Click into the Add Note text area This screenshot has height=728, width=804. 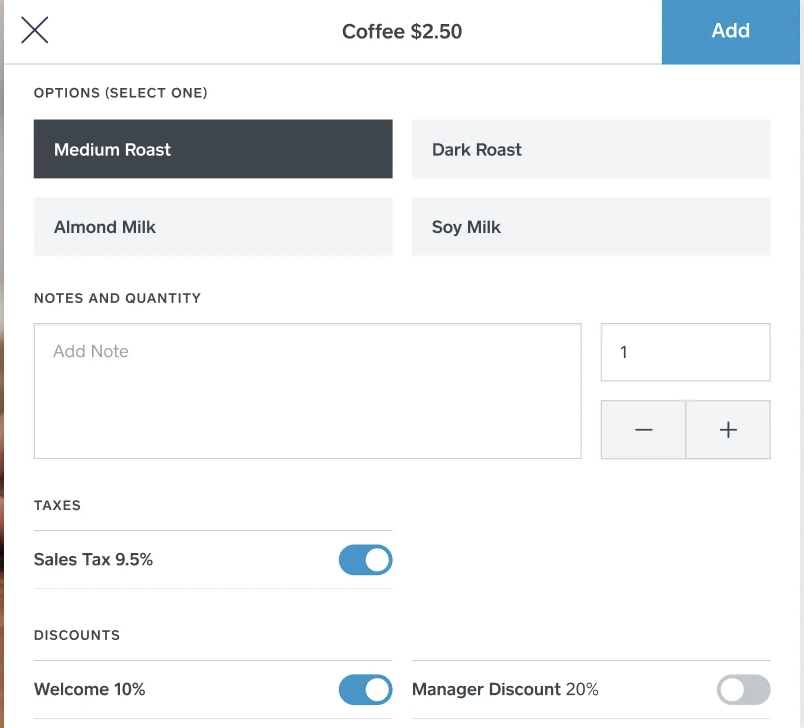pyautogui.click(x=307, y=391)
